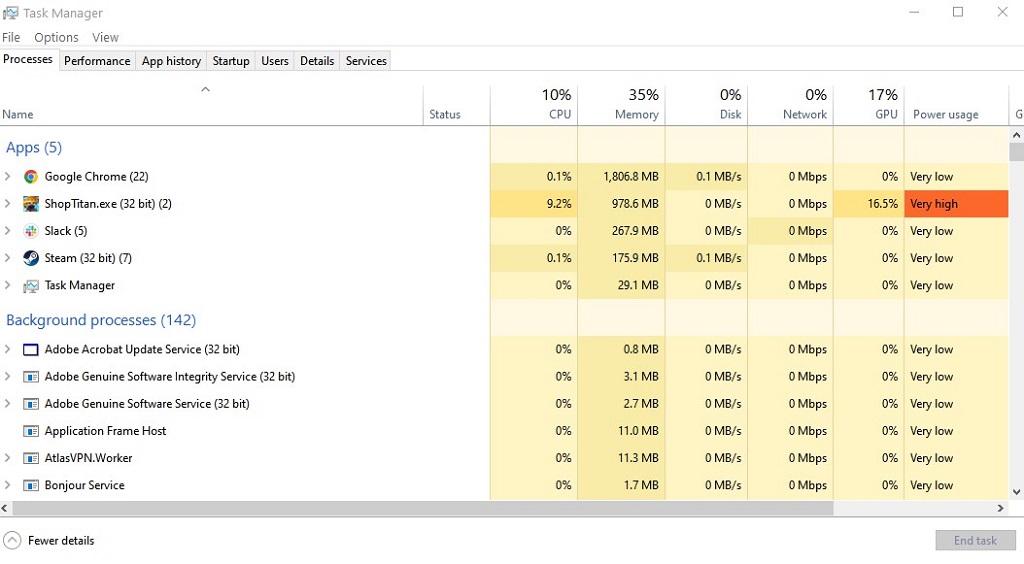Screen dimensions: 1024x564
Task: Expand the Bonjour Service entry
Action: (x=8, y=485)
